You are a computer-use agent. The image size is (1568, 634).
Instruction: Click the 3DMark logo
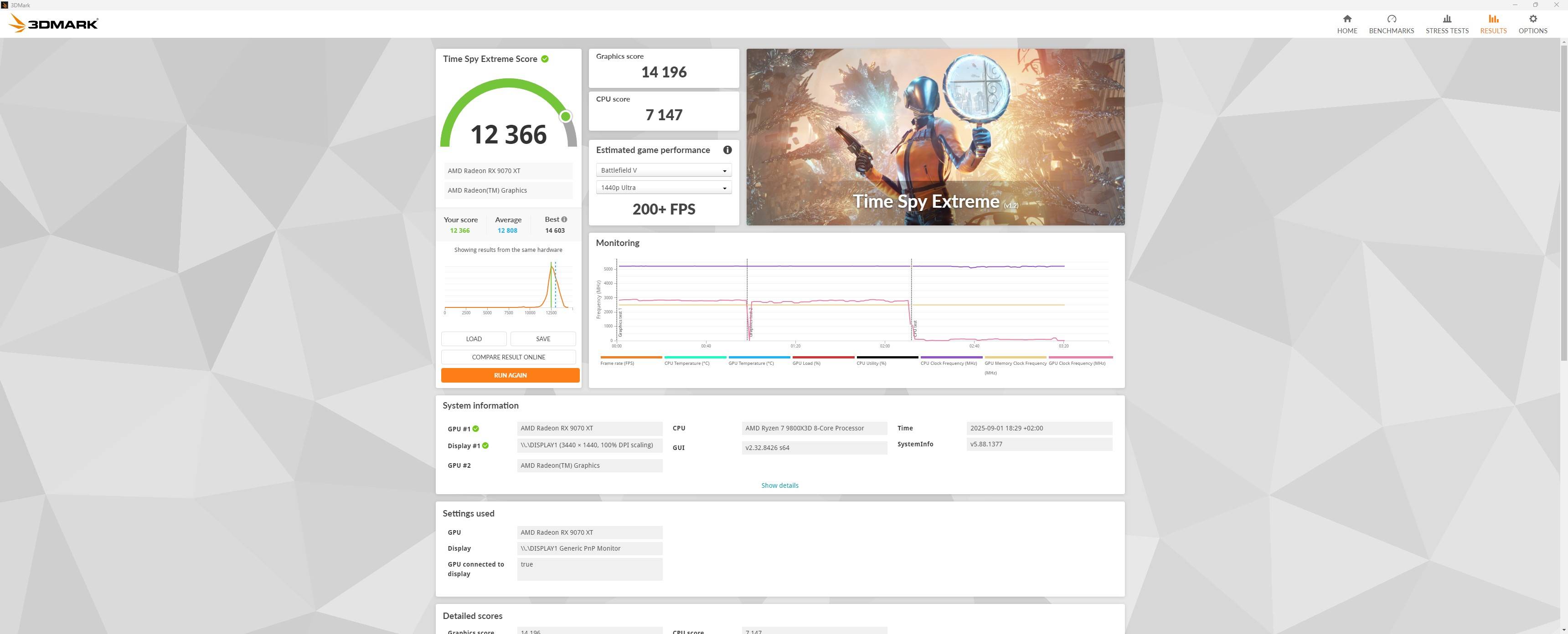pyautogui.click(x=54, y=24)
